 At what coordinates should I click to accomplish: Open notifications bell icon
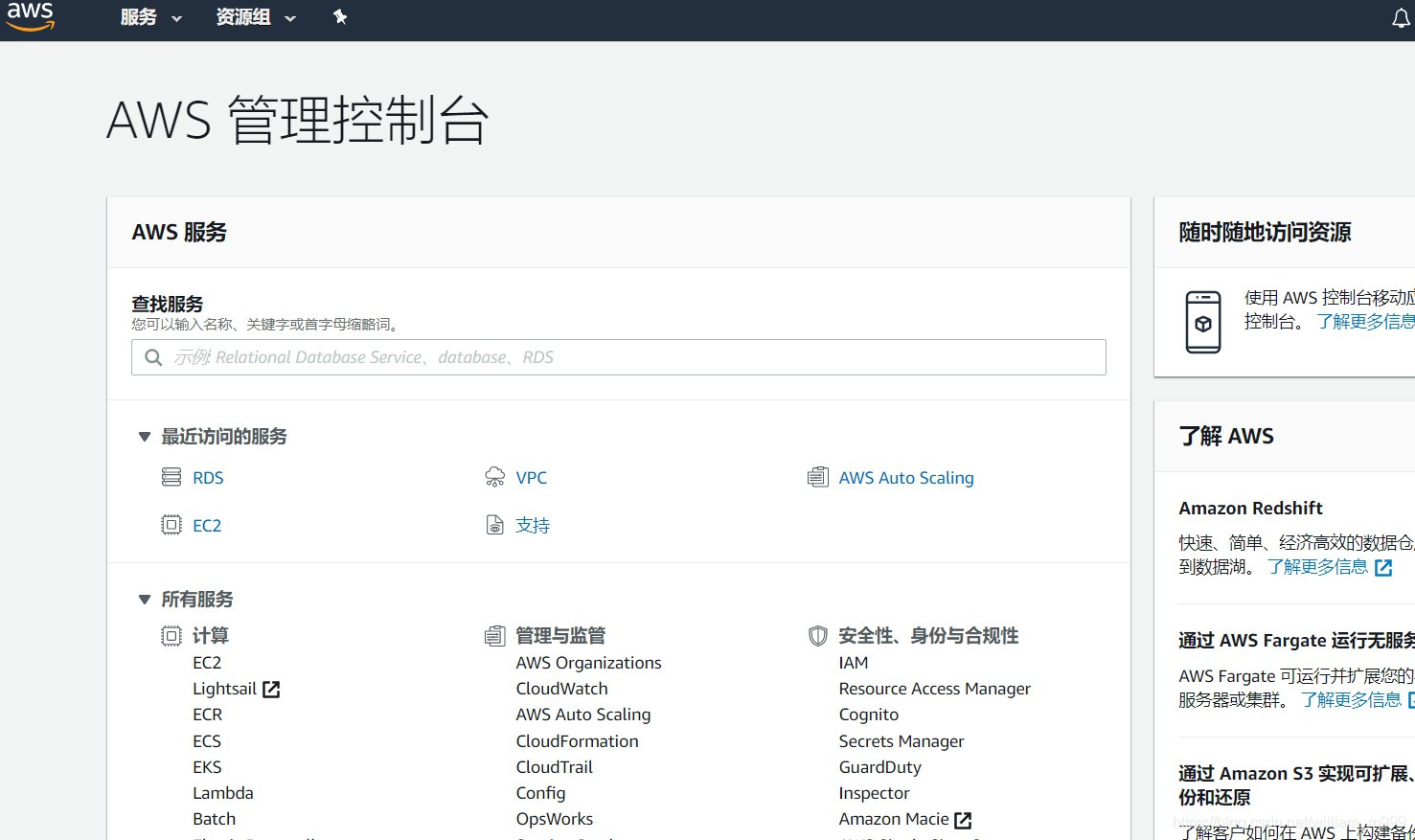click(1401, 19)
